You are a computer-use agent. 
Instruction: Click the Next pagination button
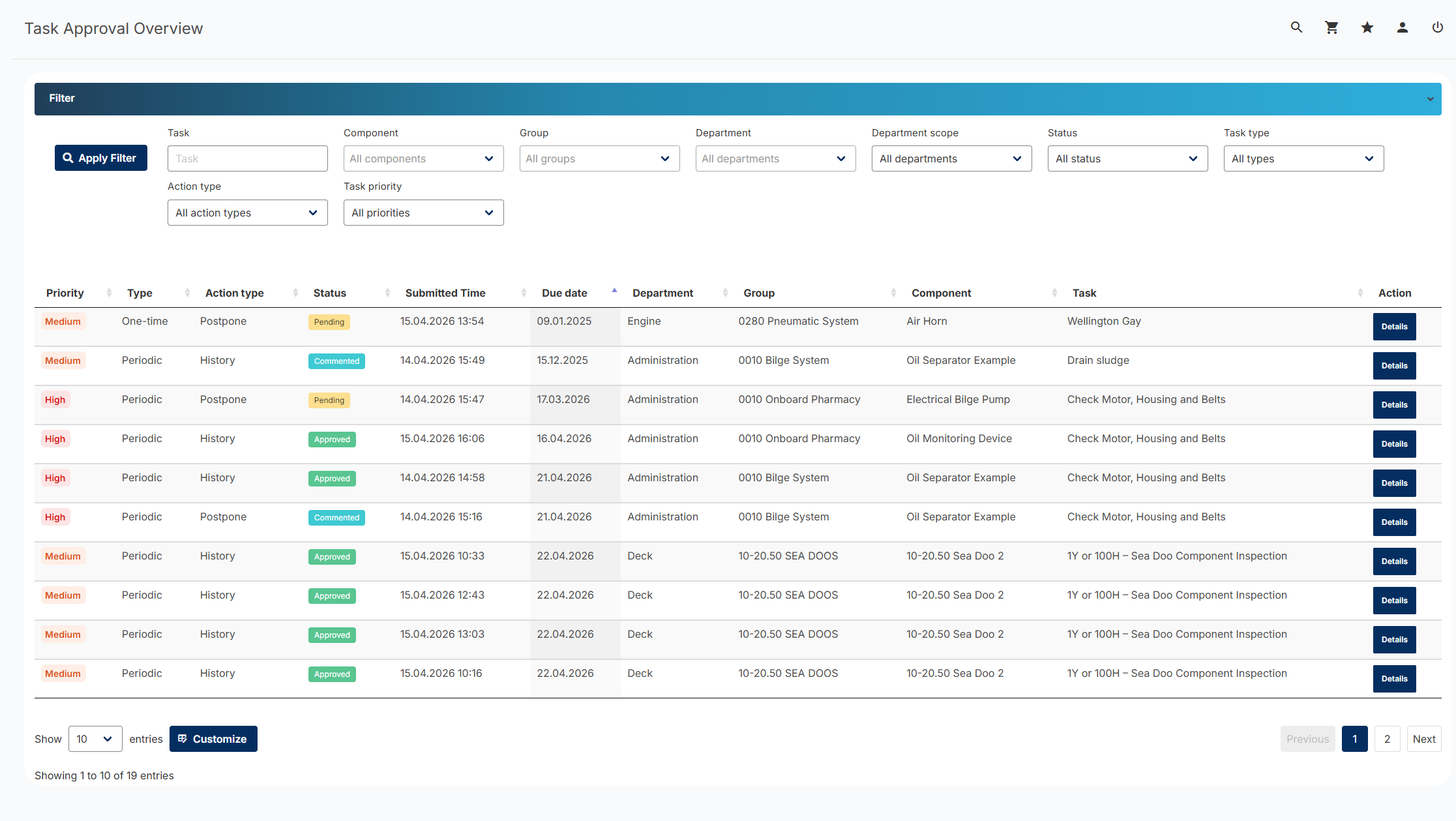(x=1424, y=739)
